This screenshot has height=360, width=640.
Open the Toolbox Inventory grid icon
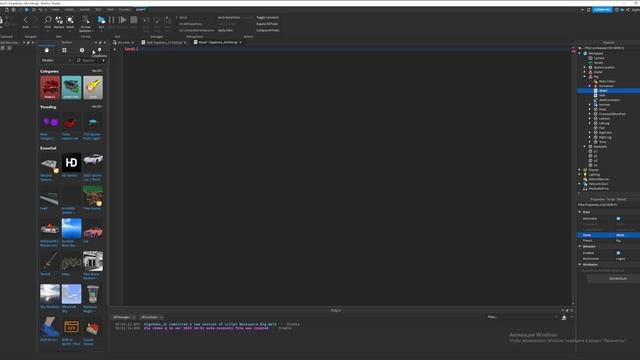click(x=64, y=50)
